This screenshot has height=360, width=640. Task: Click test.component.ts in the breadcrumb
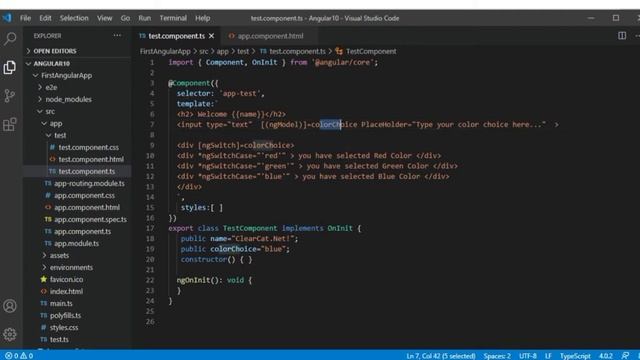click(293, 51)
